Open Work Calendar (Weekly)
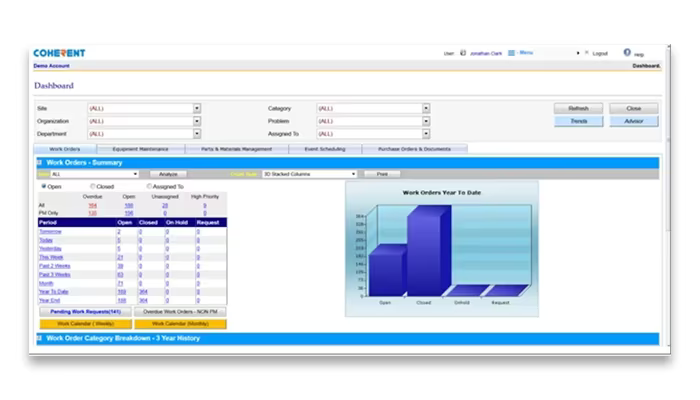Image resolution: width=700 pixels, height=400 pixels. [x=85, y=324]
